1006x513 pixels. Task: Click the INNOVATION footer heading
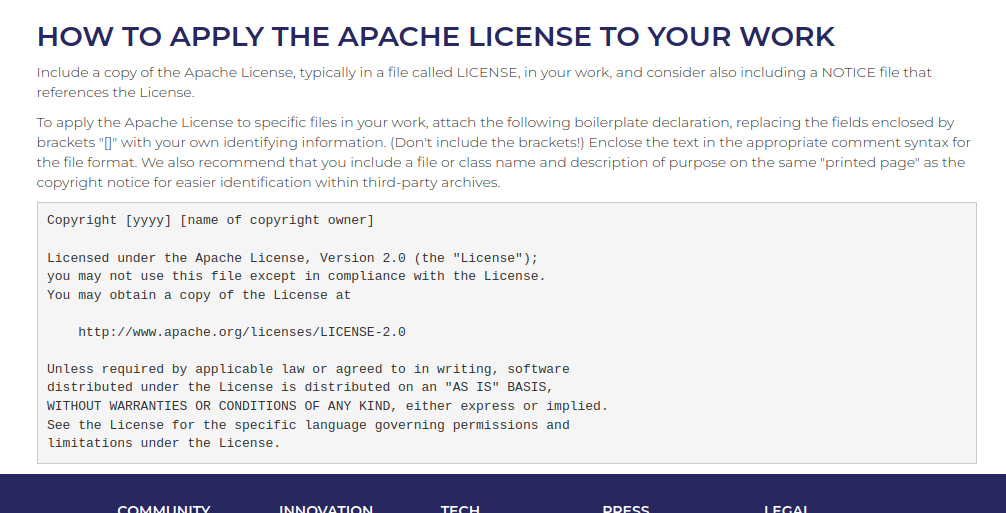[x=326, y=509]
